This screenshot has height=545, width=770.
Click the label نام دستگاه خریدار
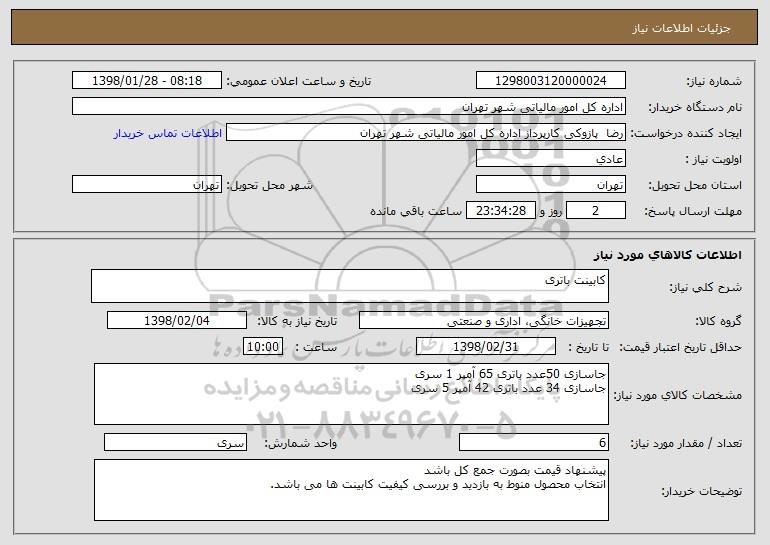[695, 107]
